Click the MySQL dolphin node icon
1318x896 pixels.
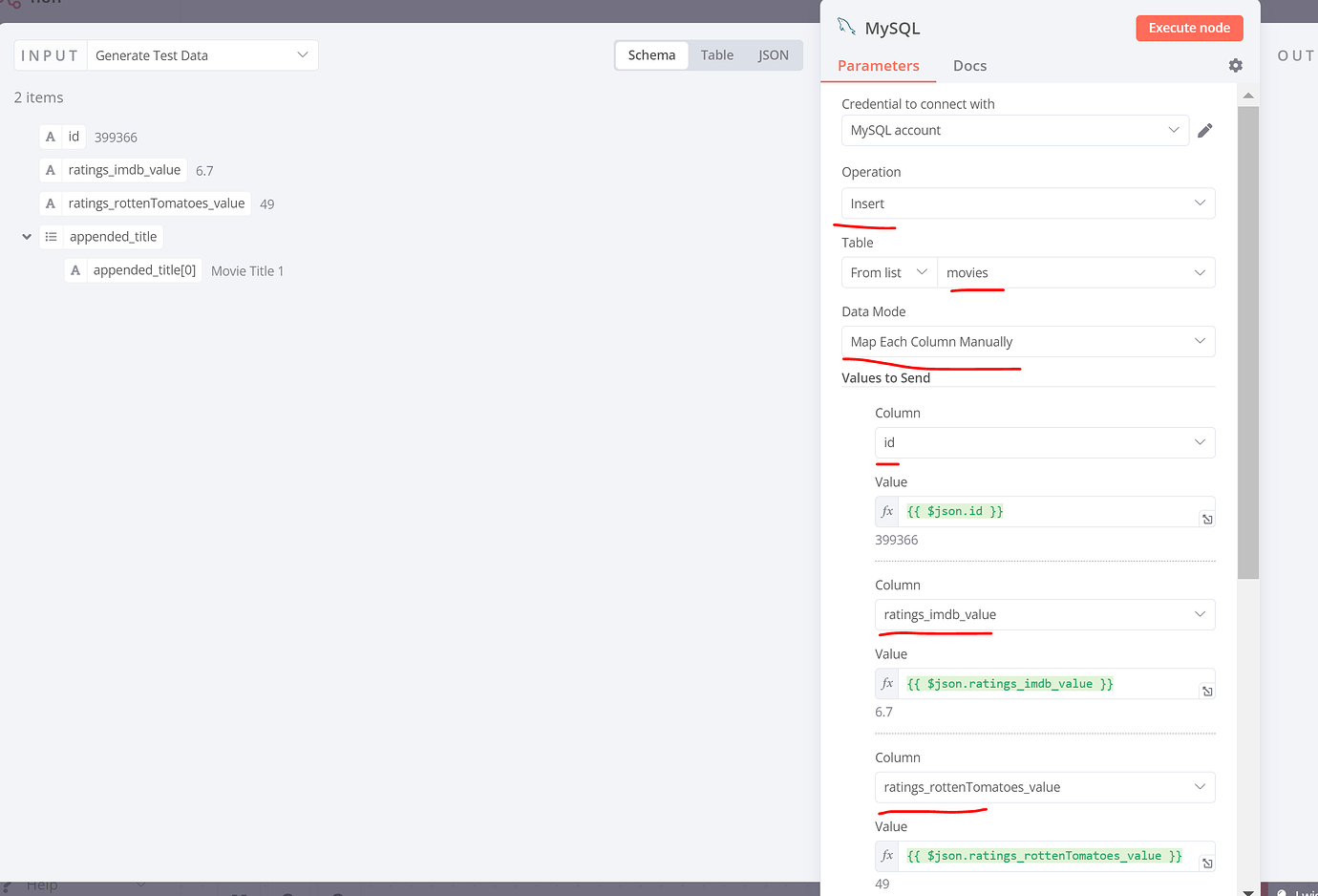(846, 27)
